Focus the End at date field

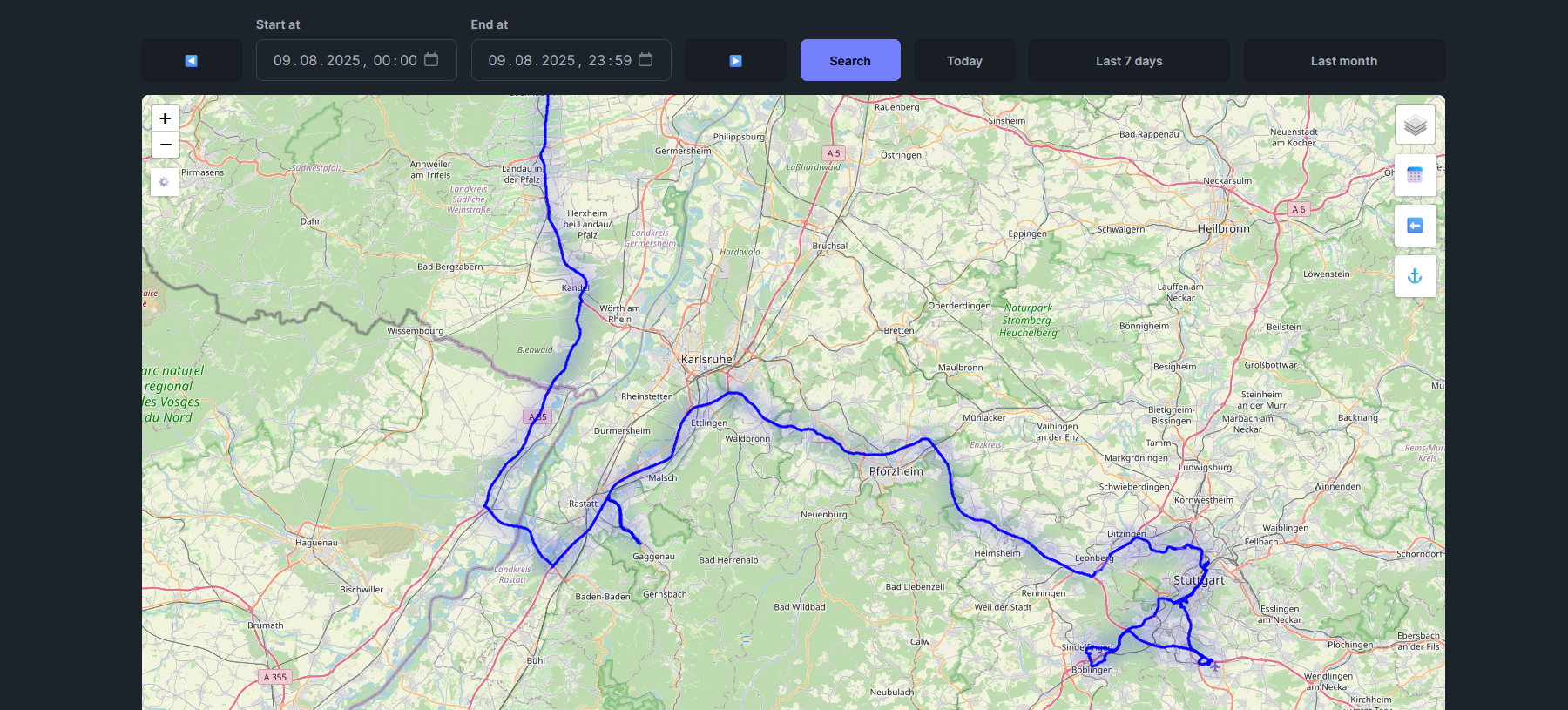click(571, 60)
